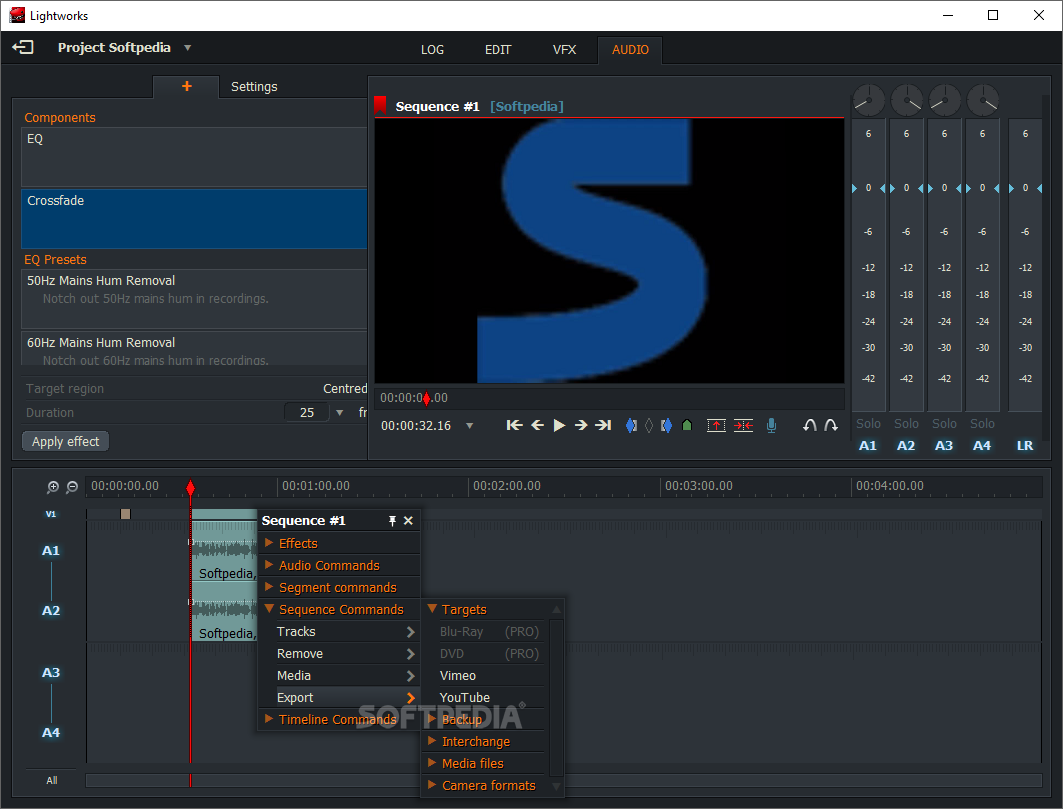Open the timecode display dropdown arrow
Image resolution: width=1063 pixels, height=809 pixels.
(470, 426)
